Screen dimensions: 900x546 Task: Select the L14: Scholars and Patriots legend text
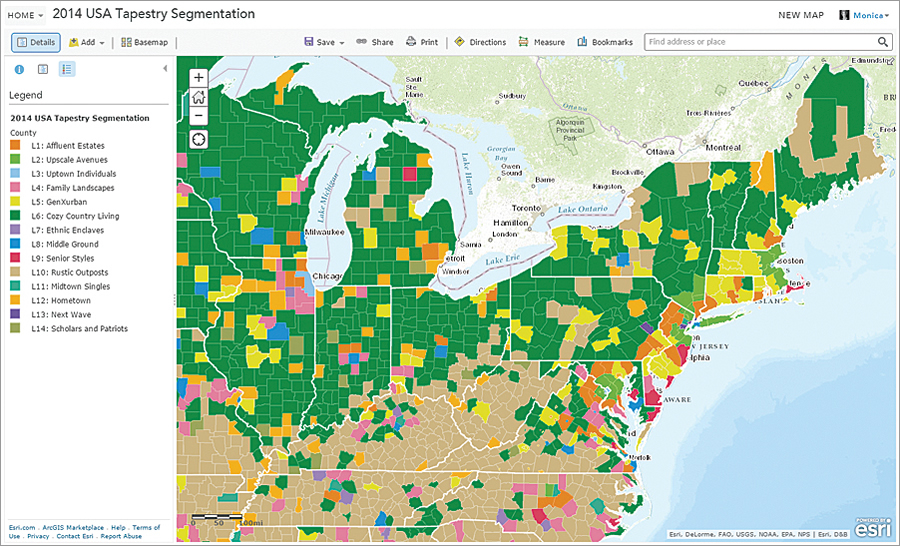click(79, 328)
